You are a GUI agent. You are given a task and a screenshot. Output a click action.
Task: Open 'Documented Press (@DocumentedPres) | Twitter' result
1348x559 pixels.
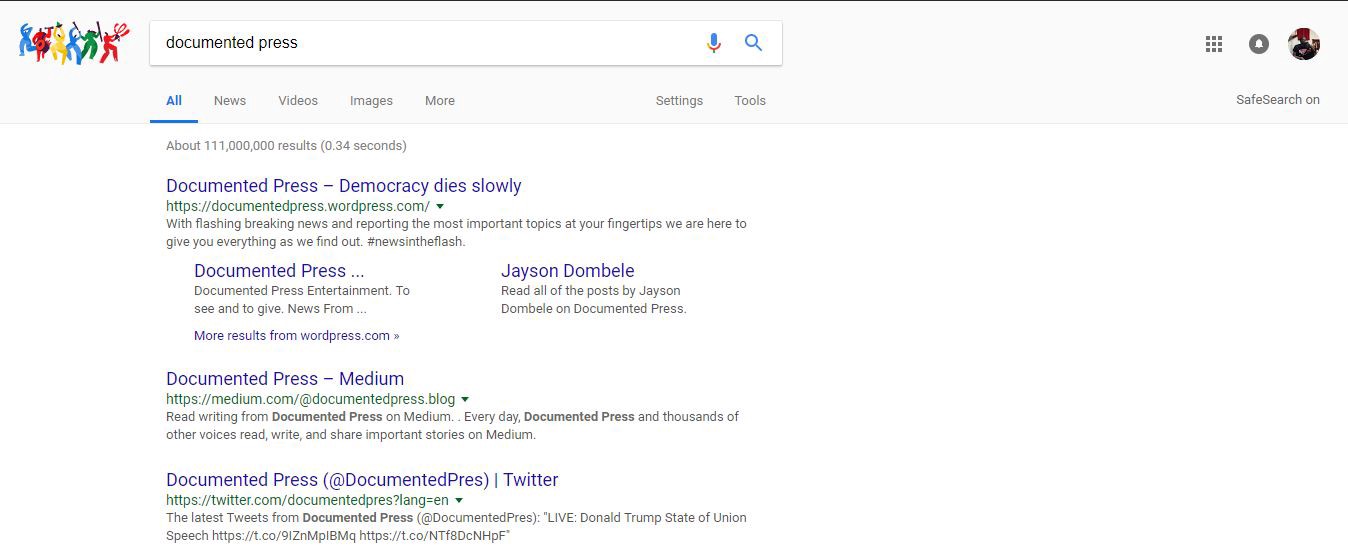[362, 480]
